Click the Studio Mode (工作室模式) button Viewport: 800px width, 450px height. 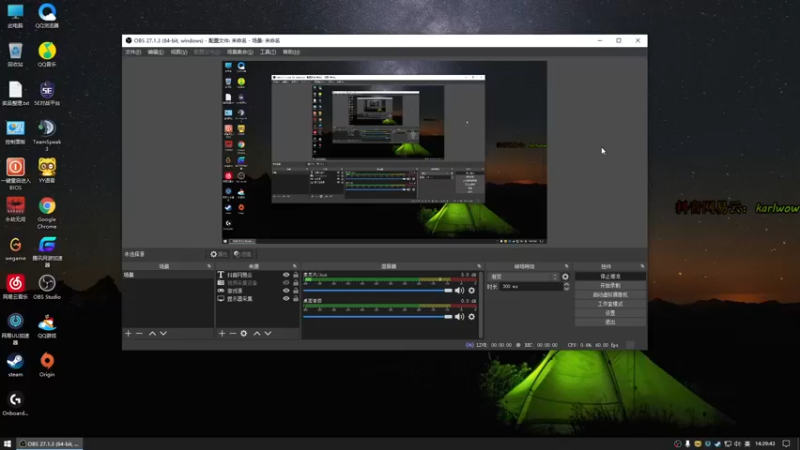pyautogui.click(x=610, y=304)
